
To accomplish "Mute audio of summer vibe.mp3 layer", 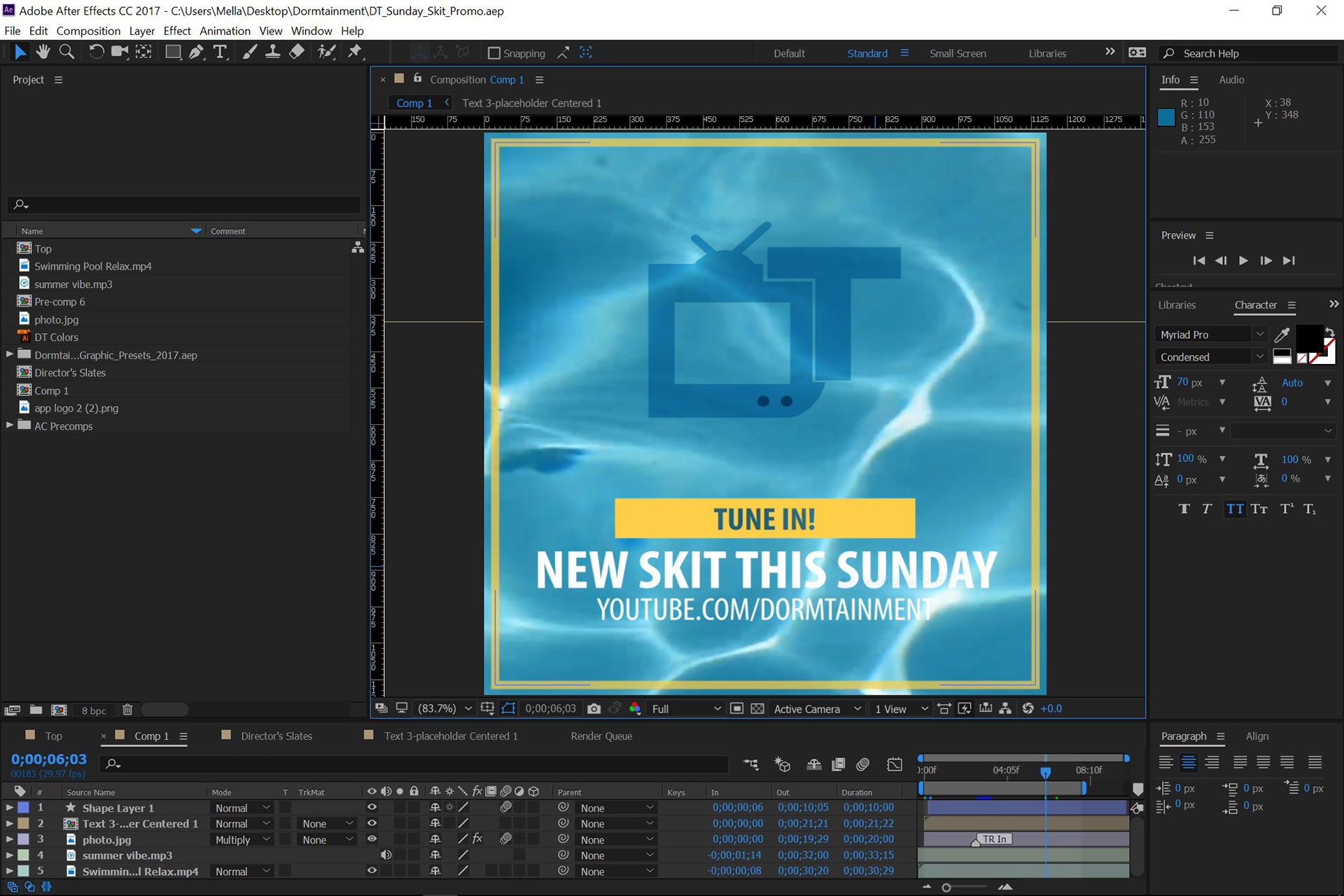I will click(x=386, y=855).
